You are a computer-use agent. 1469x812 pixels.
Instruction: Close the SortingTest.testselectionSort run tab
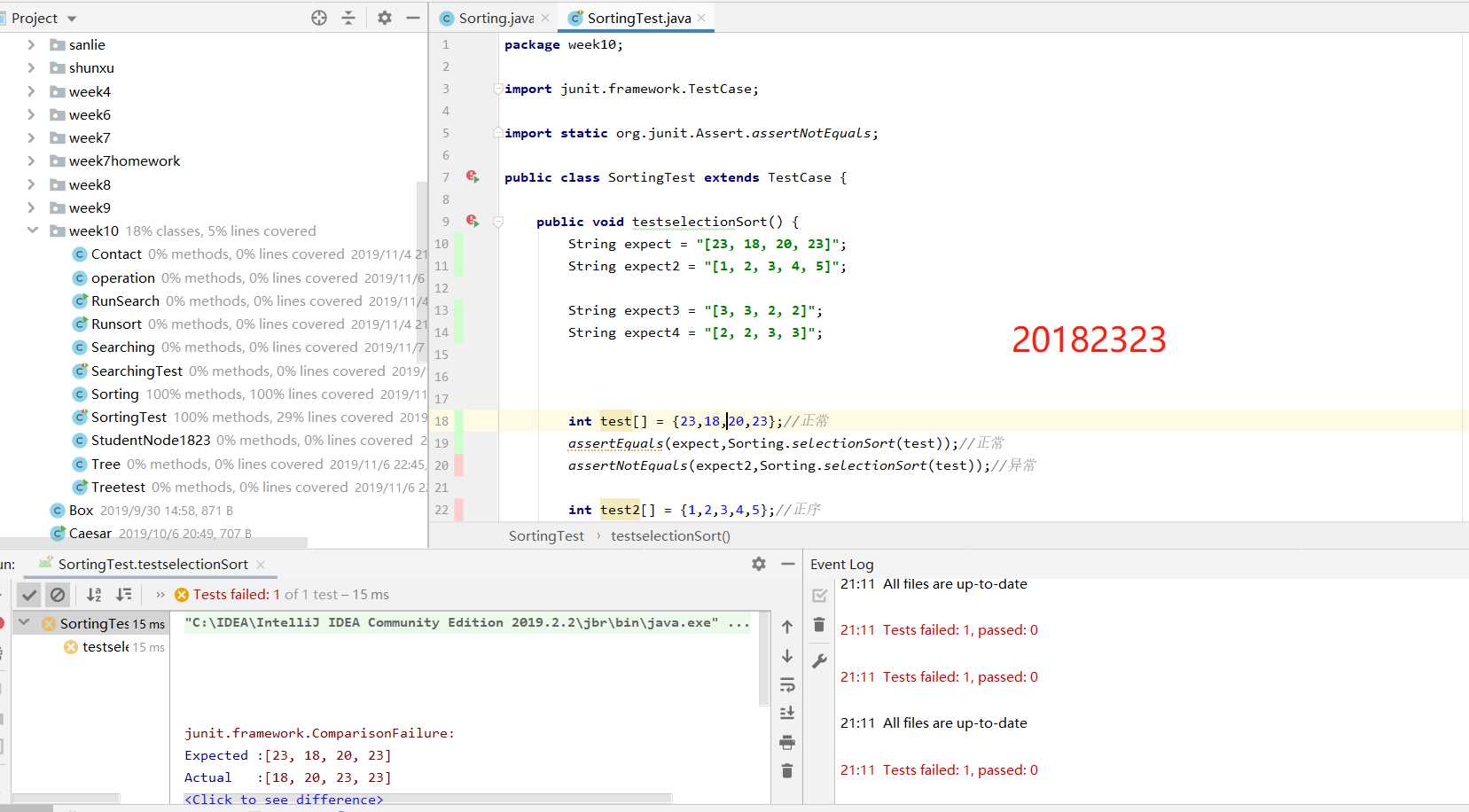click(x=261, y=565)
